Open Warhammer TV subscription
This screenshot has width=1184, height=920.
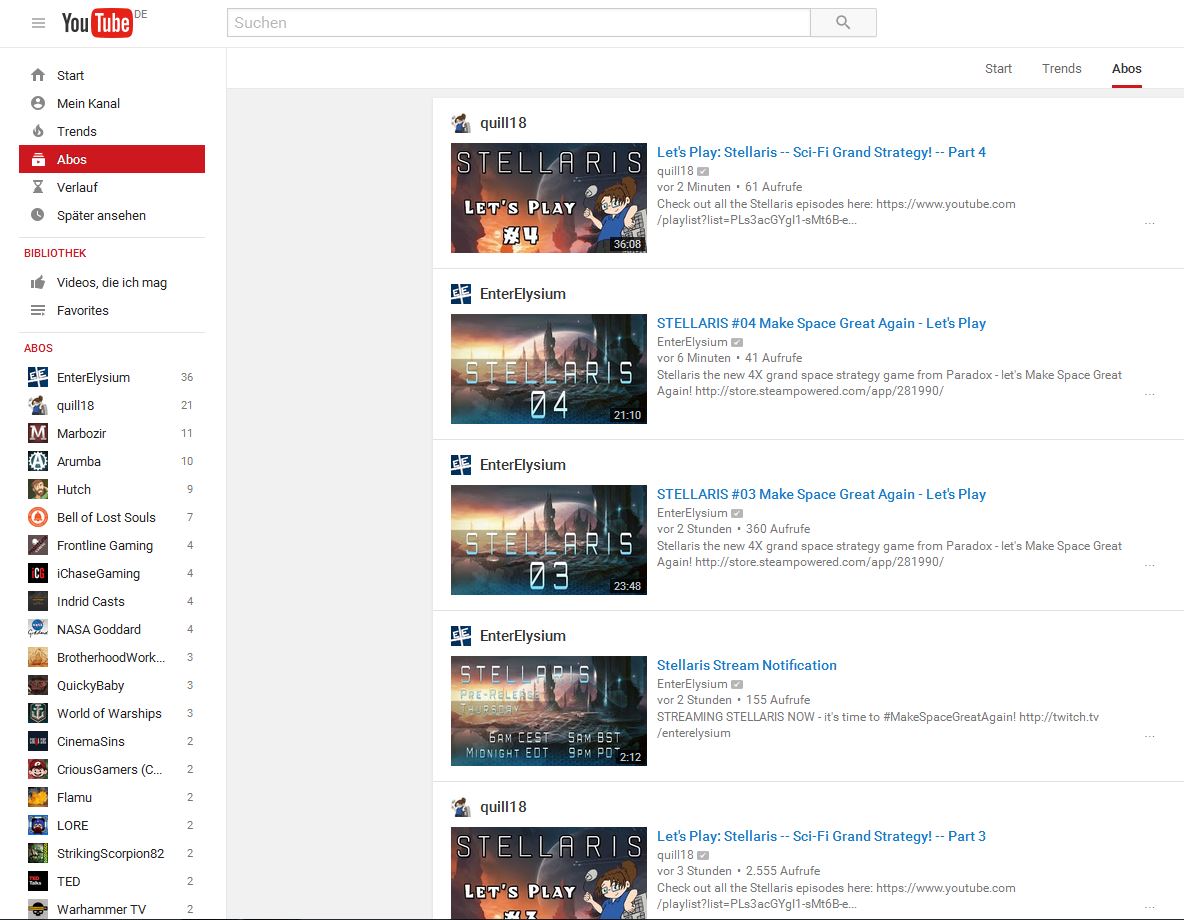[112, 909]
